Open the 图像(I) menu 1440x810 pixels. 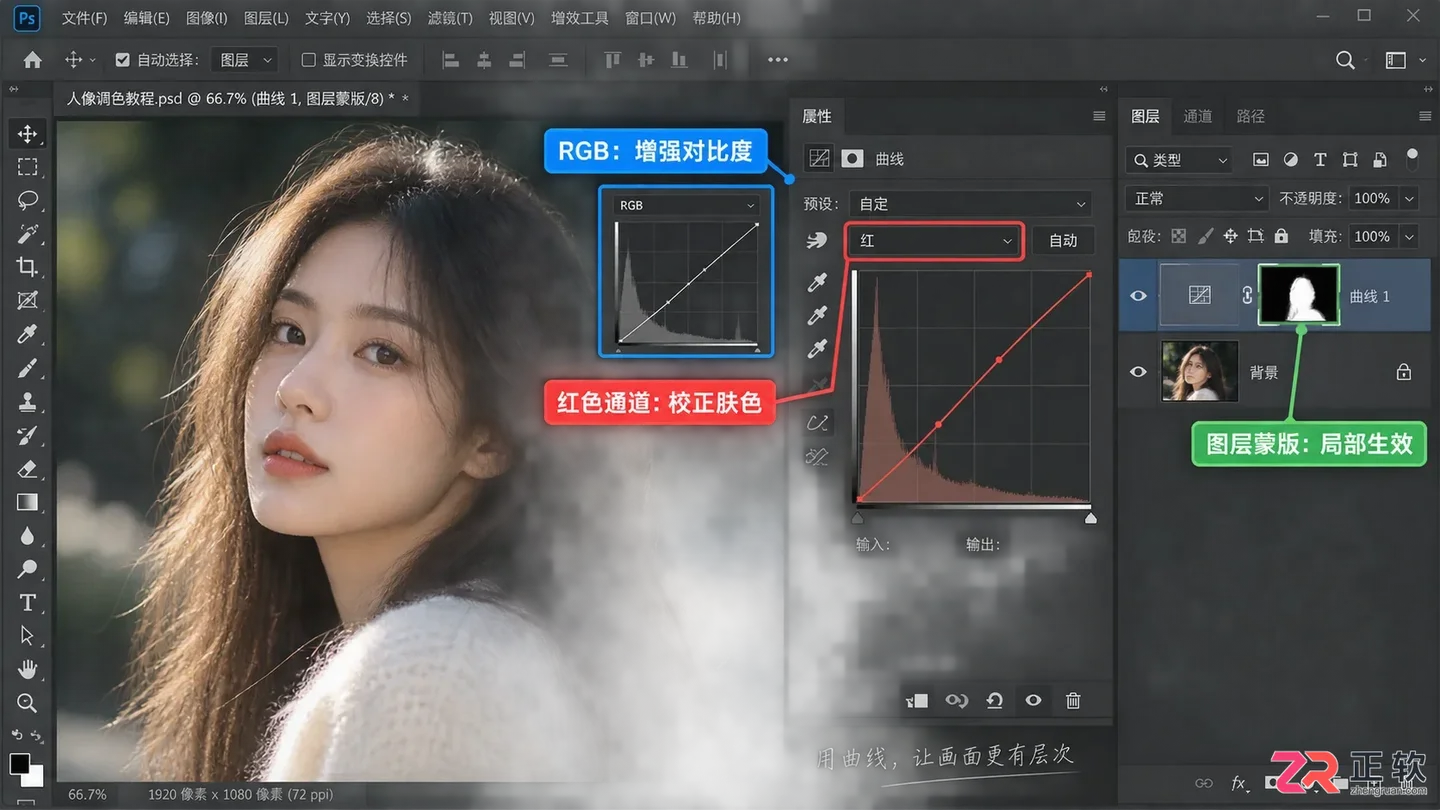207,18
